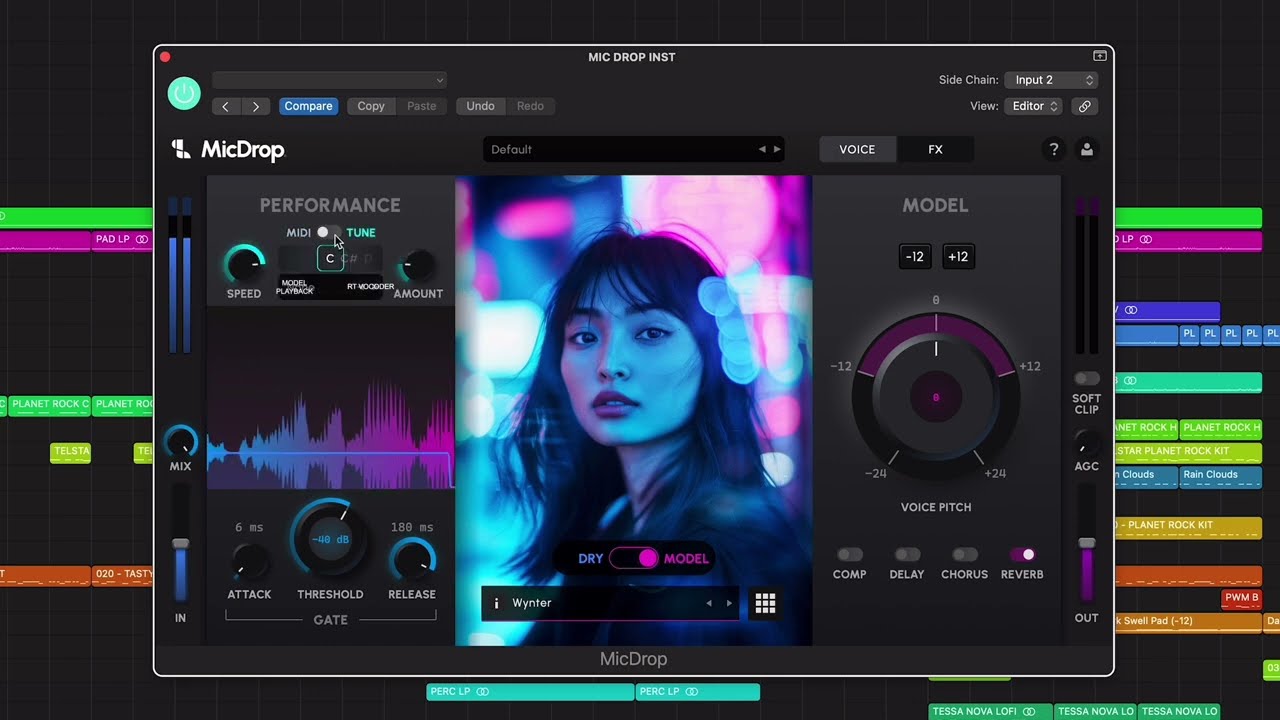Disable the REVERB effect toggle
The height and width of the screenshot is (720, 1280).
coord(1022,554)
